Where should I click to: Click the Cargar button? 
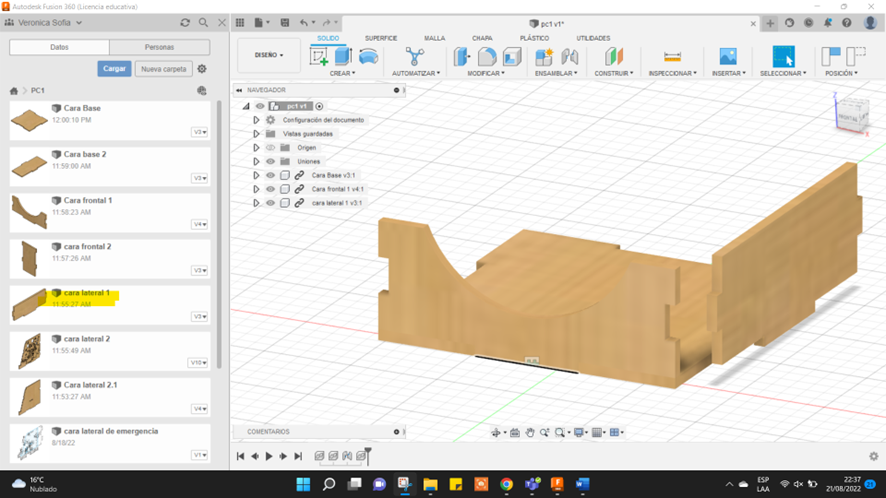click(x=114, y=68)
